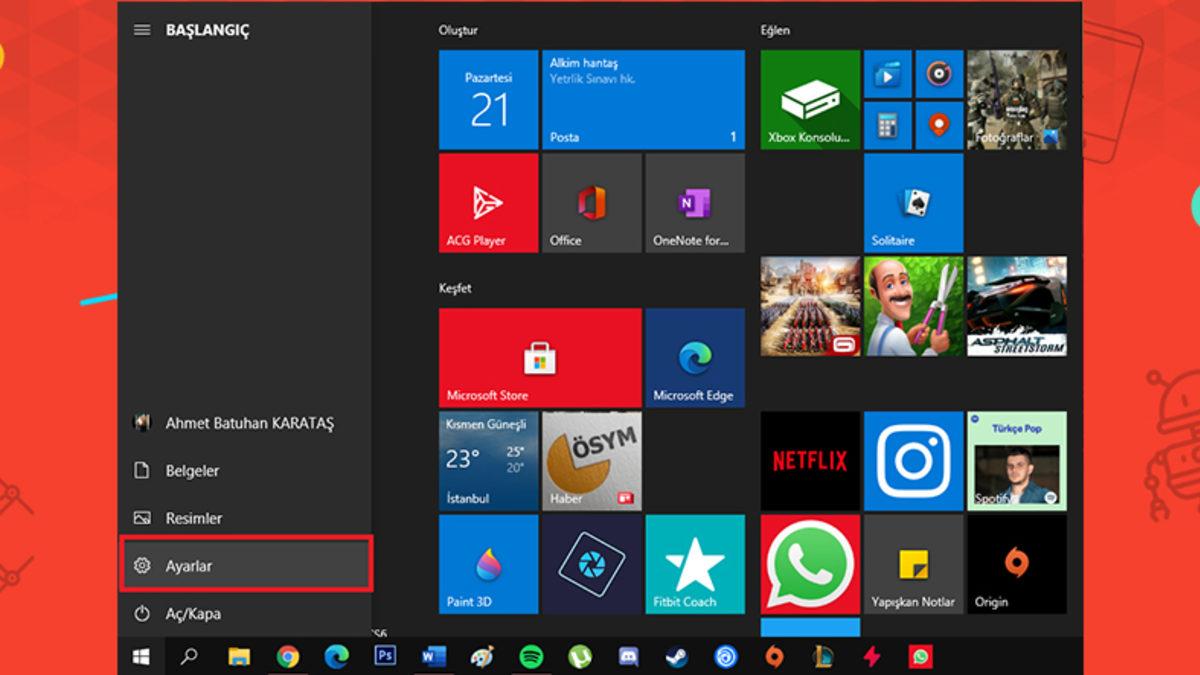Launch Paint 3D from the tiles
1200x675 pixels.
tap(488, 565)
